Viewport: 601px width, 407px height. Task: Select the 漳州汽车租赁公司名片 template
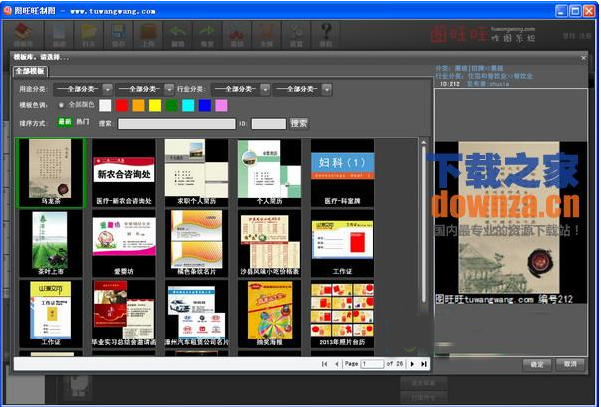[197, 313]
